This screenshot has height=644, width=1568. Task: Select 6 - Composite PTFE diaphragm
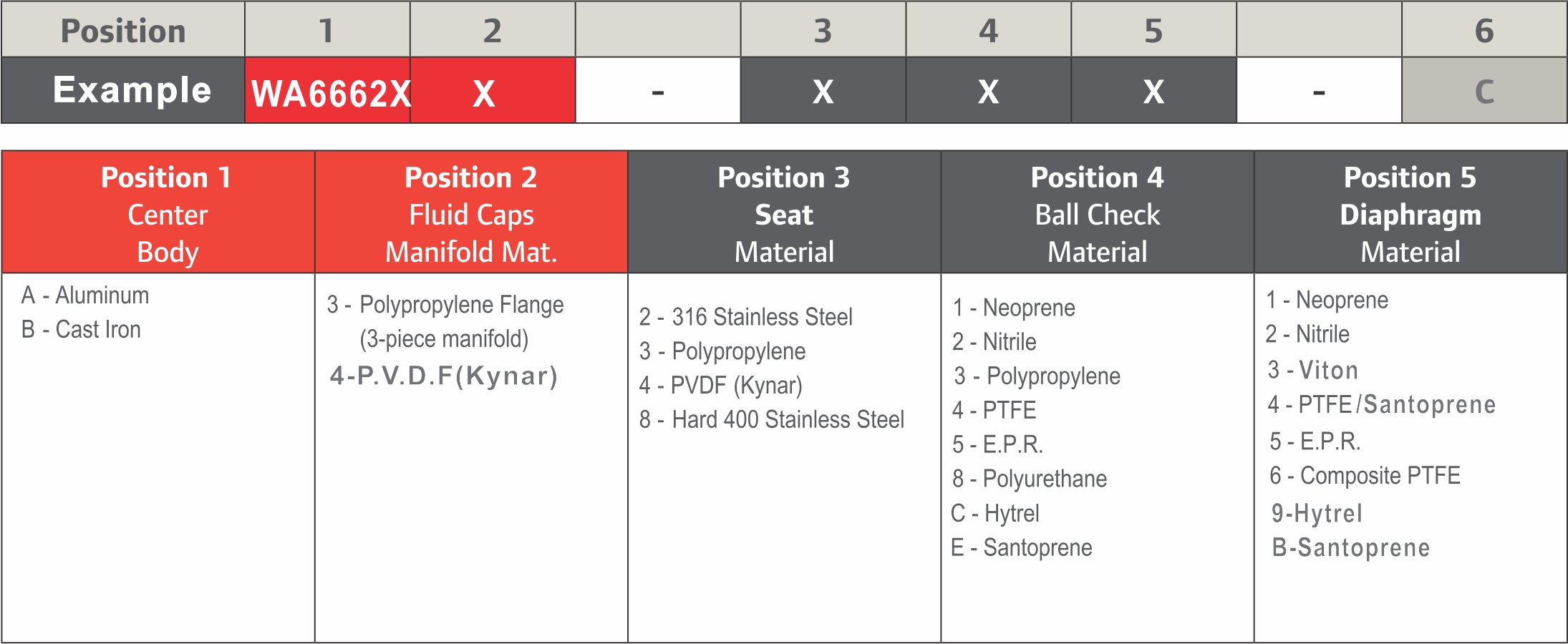(x=1364, y=476)
